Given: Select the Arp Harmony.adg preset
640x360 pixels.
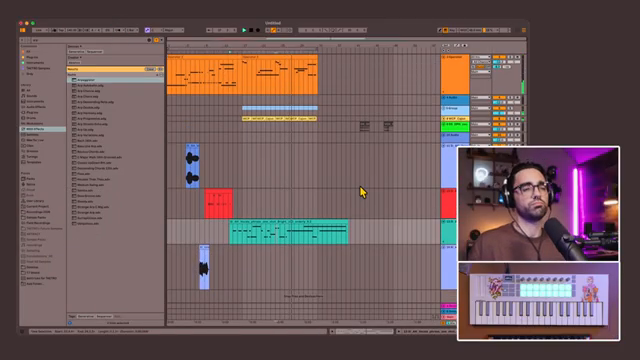Looking at the screenshot, I should pyautogui.click(x=90, y=113).
